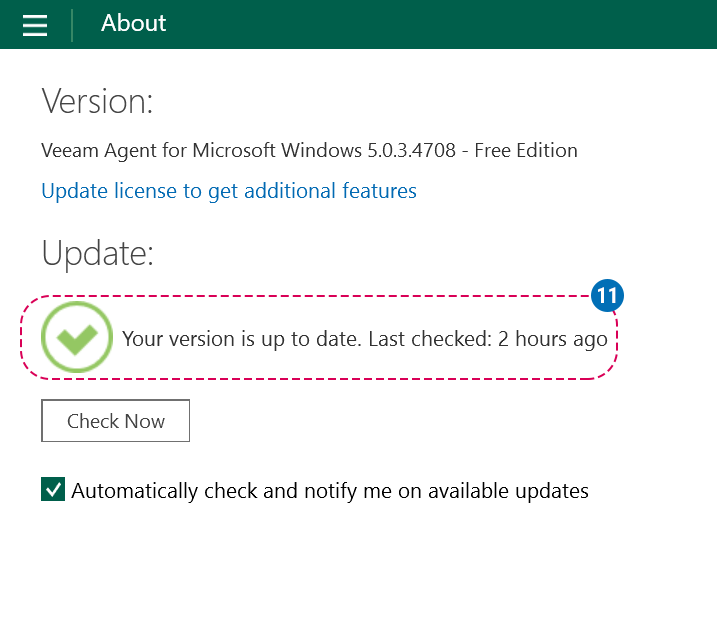The width and height of the screenshot is (717, 627).
Task: Toggle automatic update check checkbox
Action: (53, 490)
